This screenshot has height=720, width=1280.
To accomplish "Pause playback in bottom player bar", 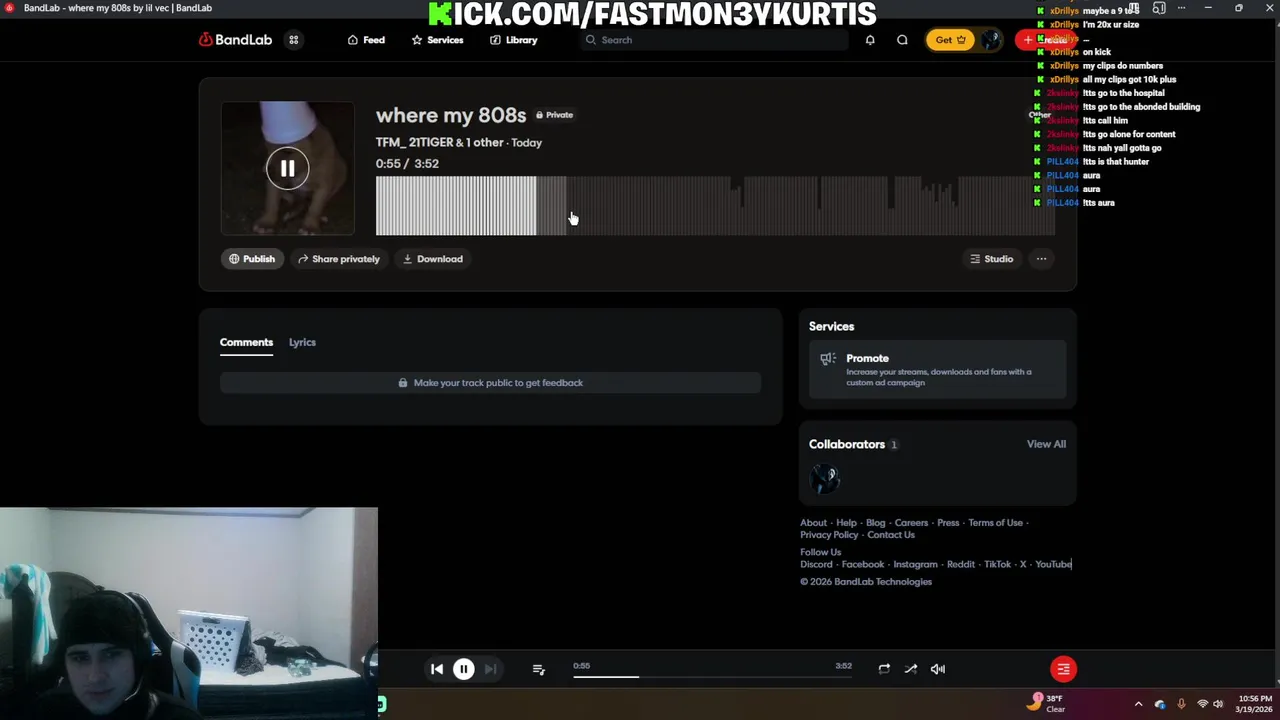I will click(463, 669).
